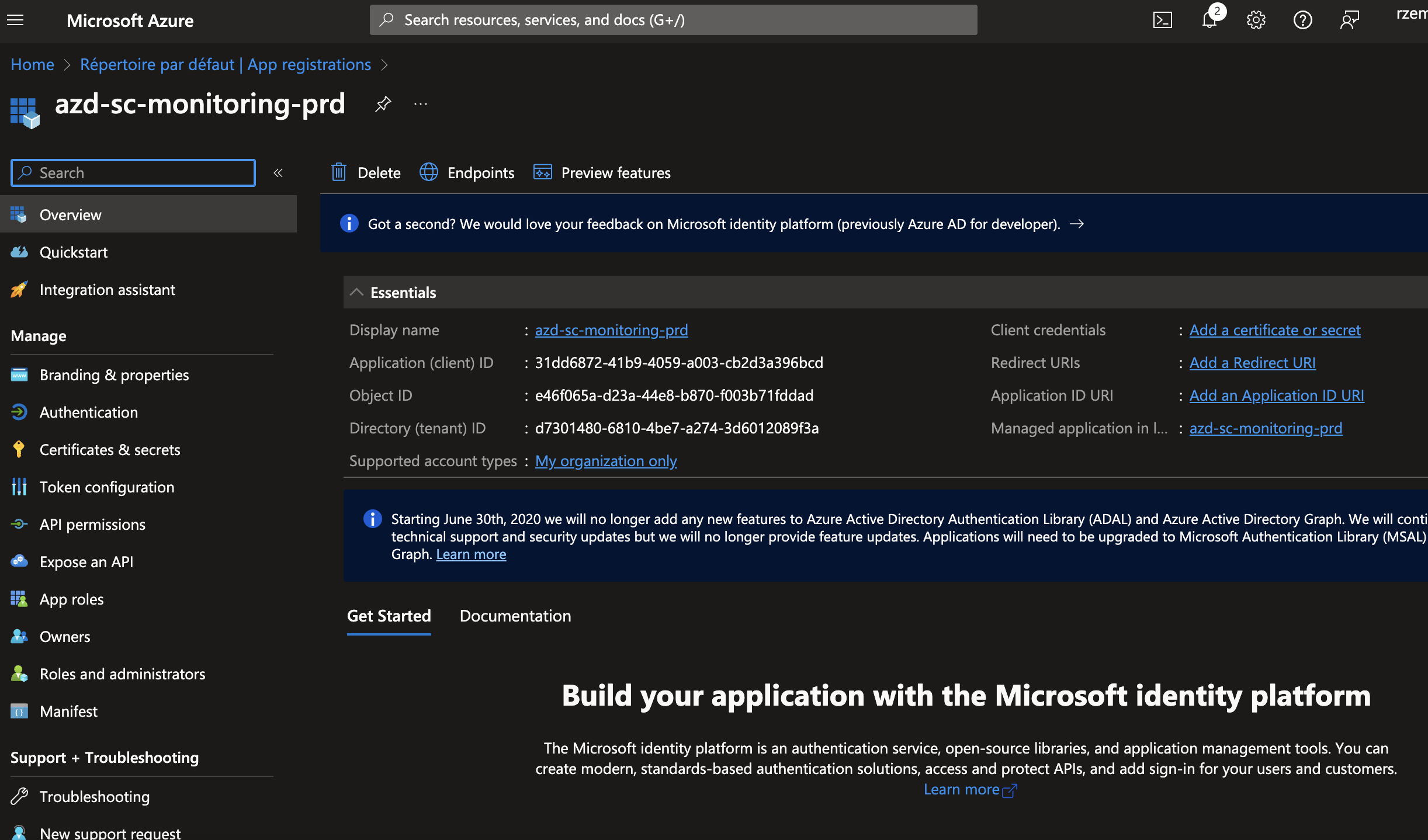Open the feedback banner arrow

[x=1076, y=224]
